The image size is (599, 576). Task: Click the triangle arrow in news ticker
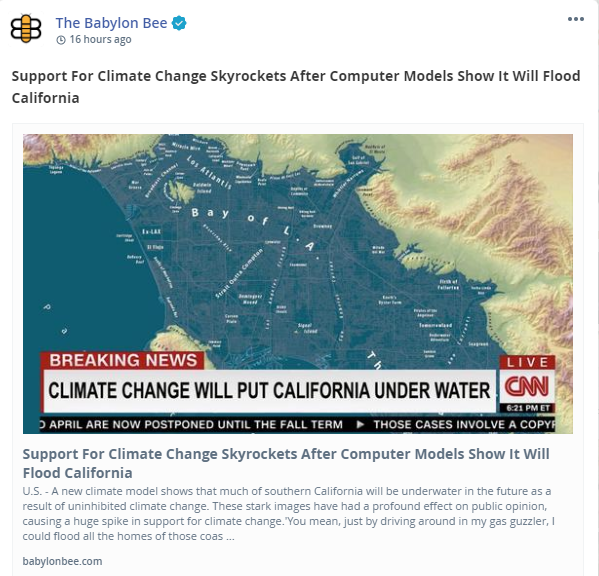[359, 424]
